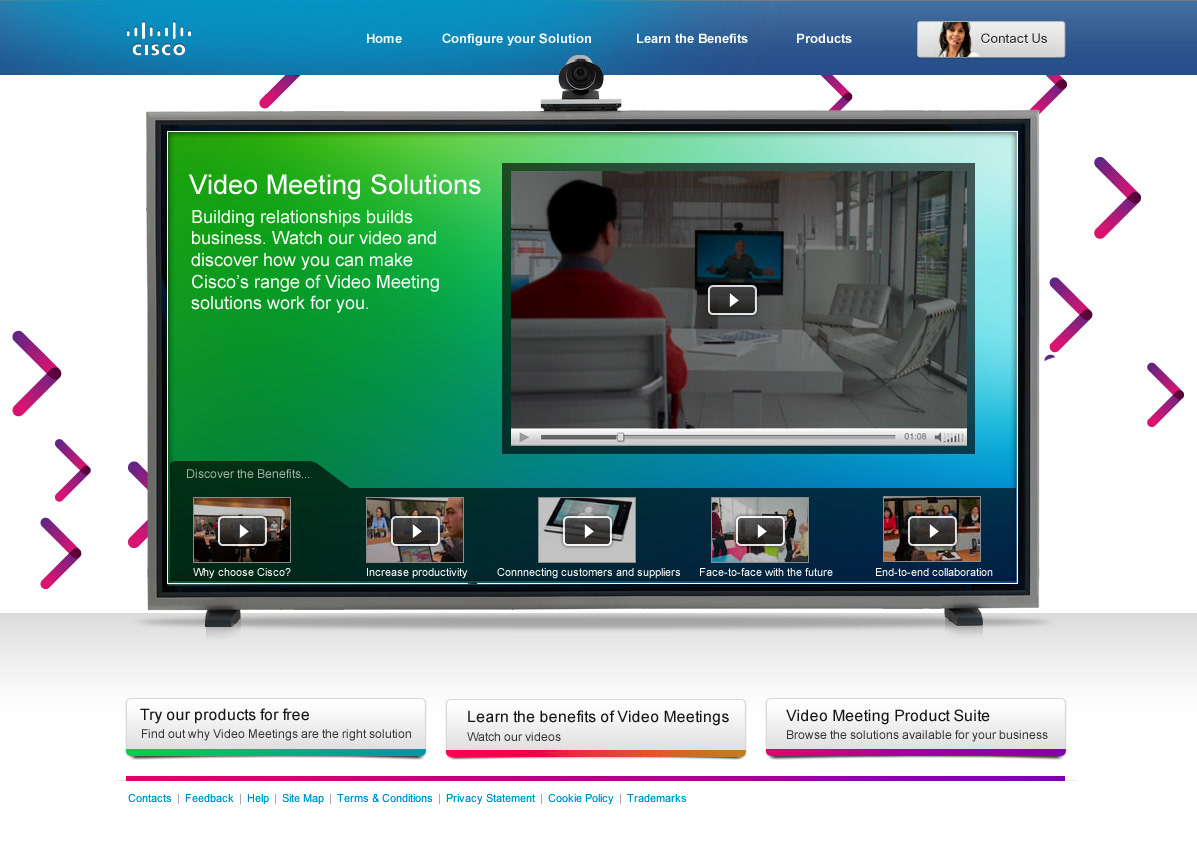Play the main video with center play button

pyautogui.click(x=732, y=300)
